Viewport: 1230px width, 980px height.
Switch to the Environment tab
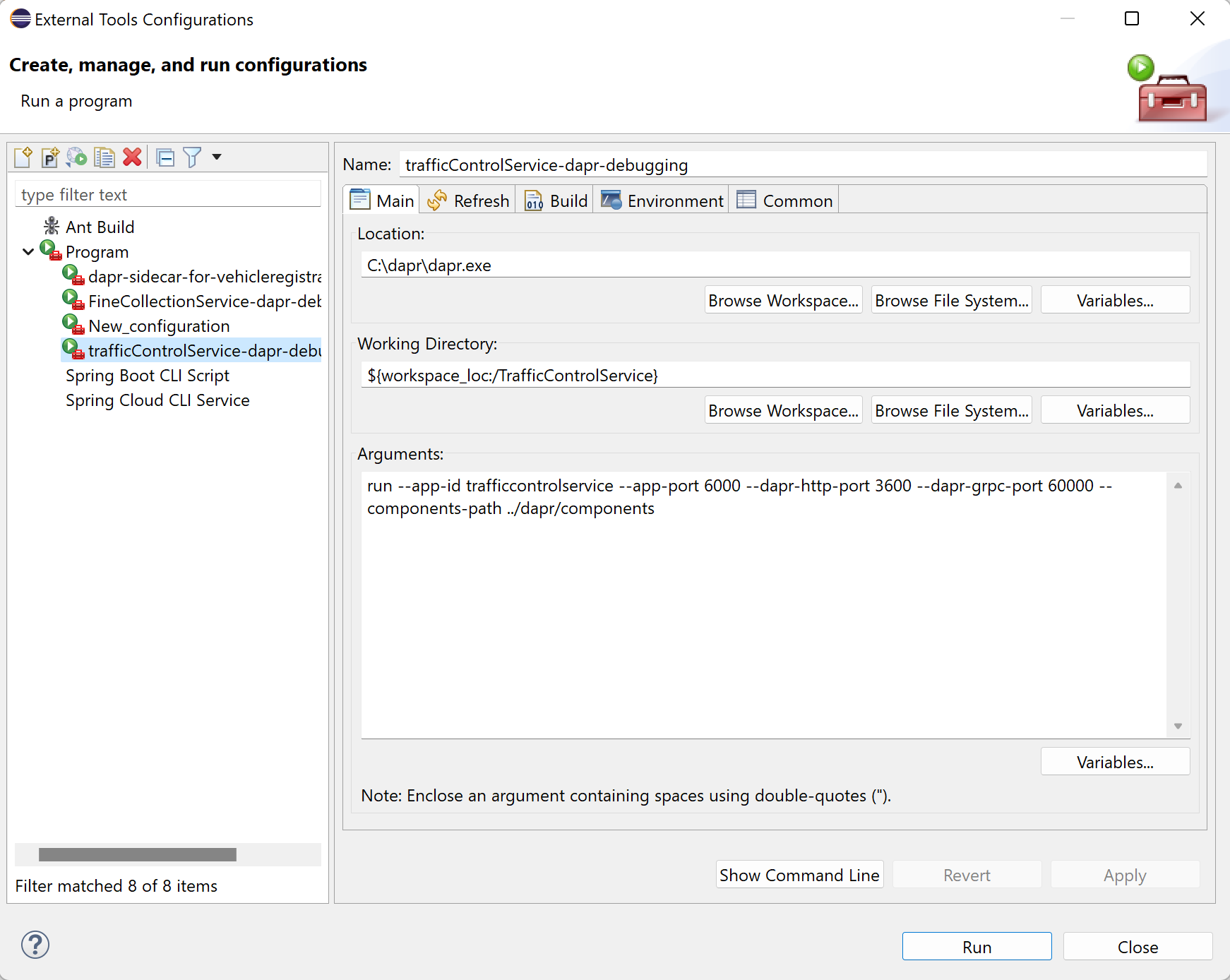tap(662, 201)
